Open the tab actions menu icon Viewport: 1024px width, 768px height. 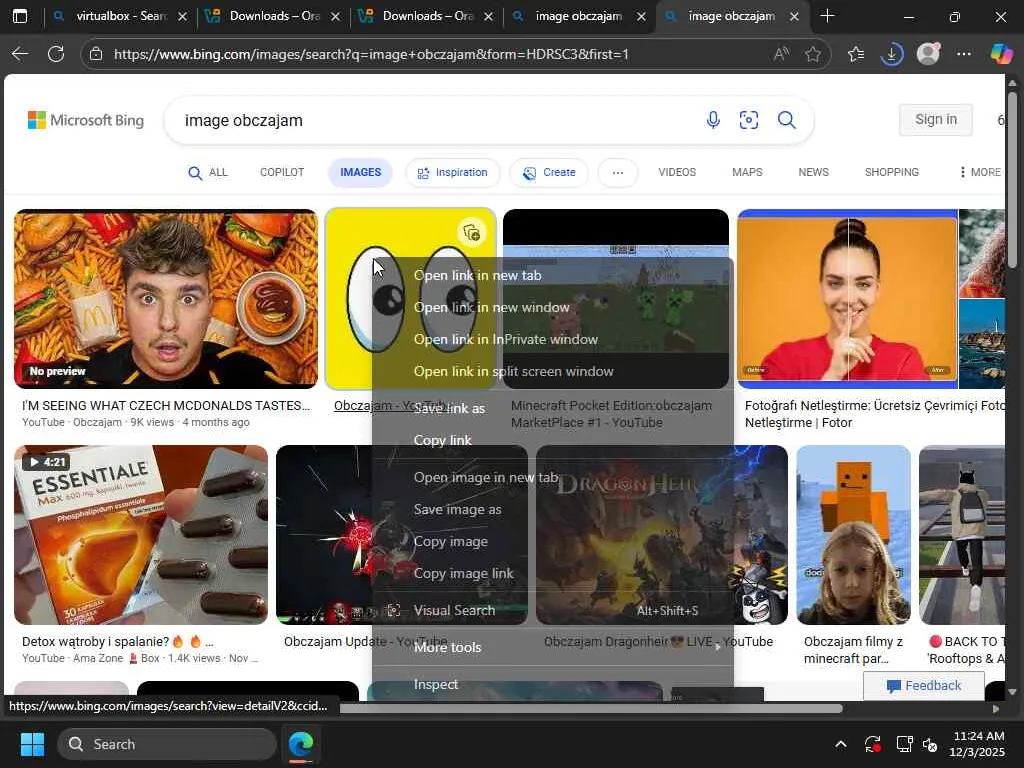(20, 16)
